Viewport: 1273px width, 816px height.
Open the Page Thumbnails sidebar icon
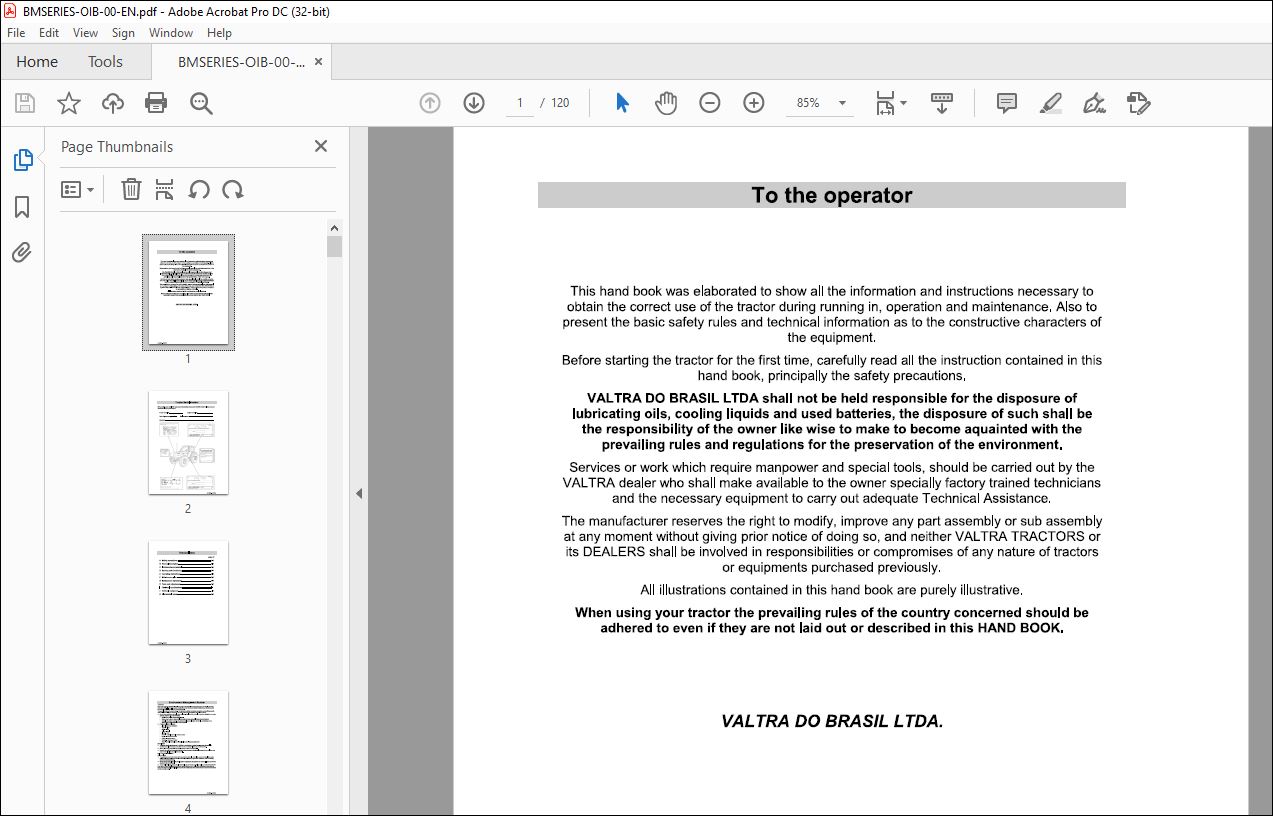point(22,160)
